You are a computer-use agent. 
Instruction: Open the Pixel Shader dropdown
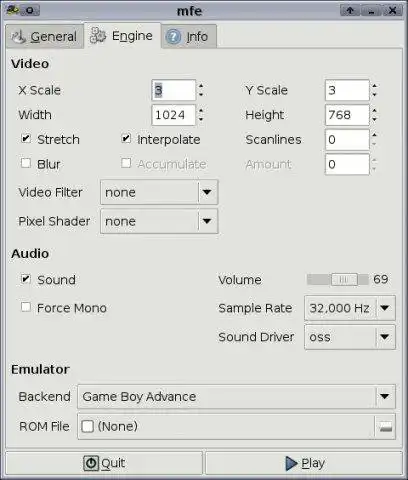[x=159, y=221]
